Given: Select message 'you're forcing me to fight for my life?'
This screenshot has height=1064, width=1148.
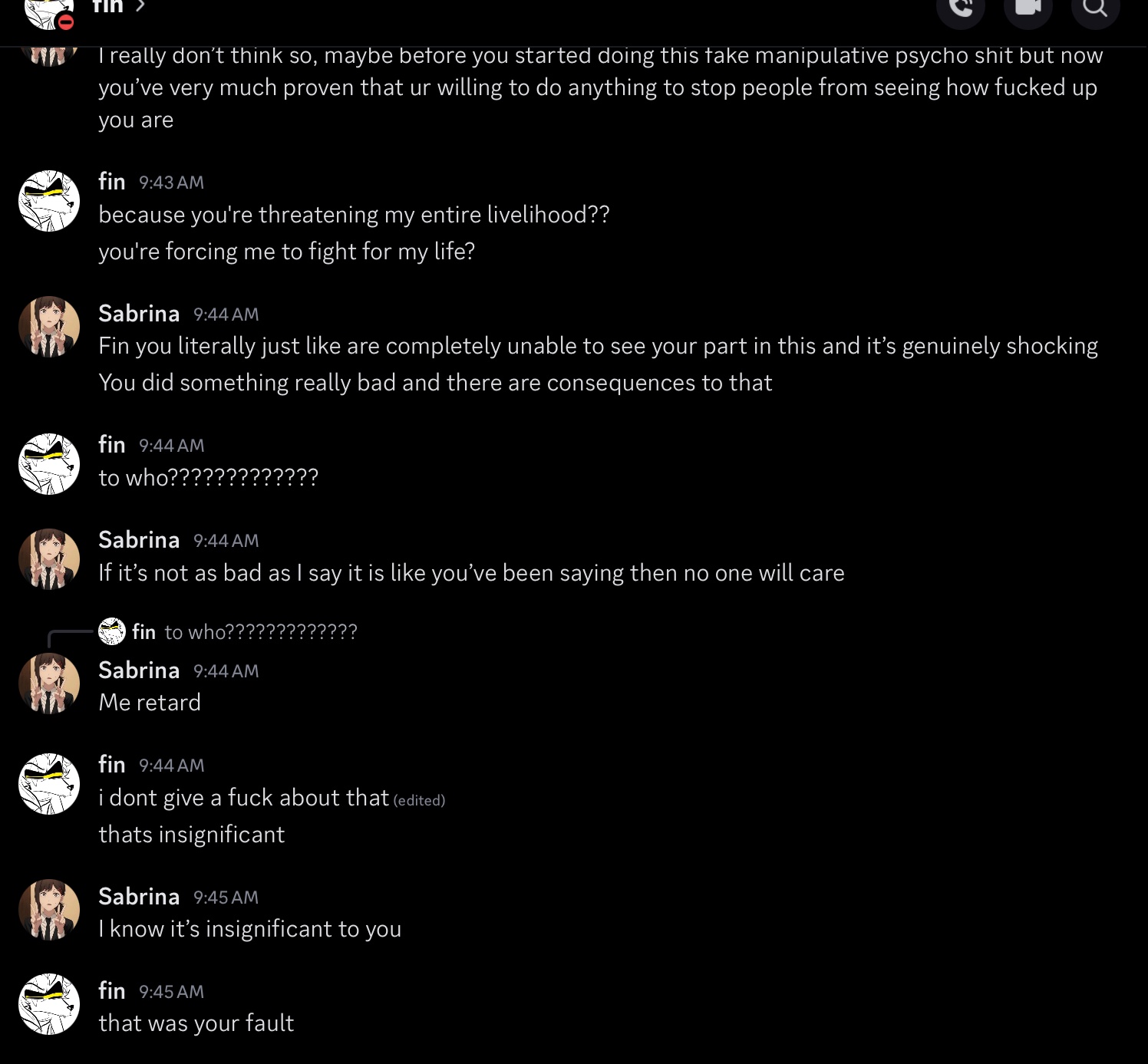Looking at the screenshot, I should click(287, 252).
